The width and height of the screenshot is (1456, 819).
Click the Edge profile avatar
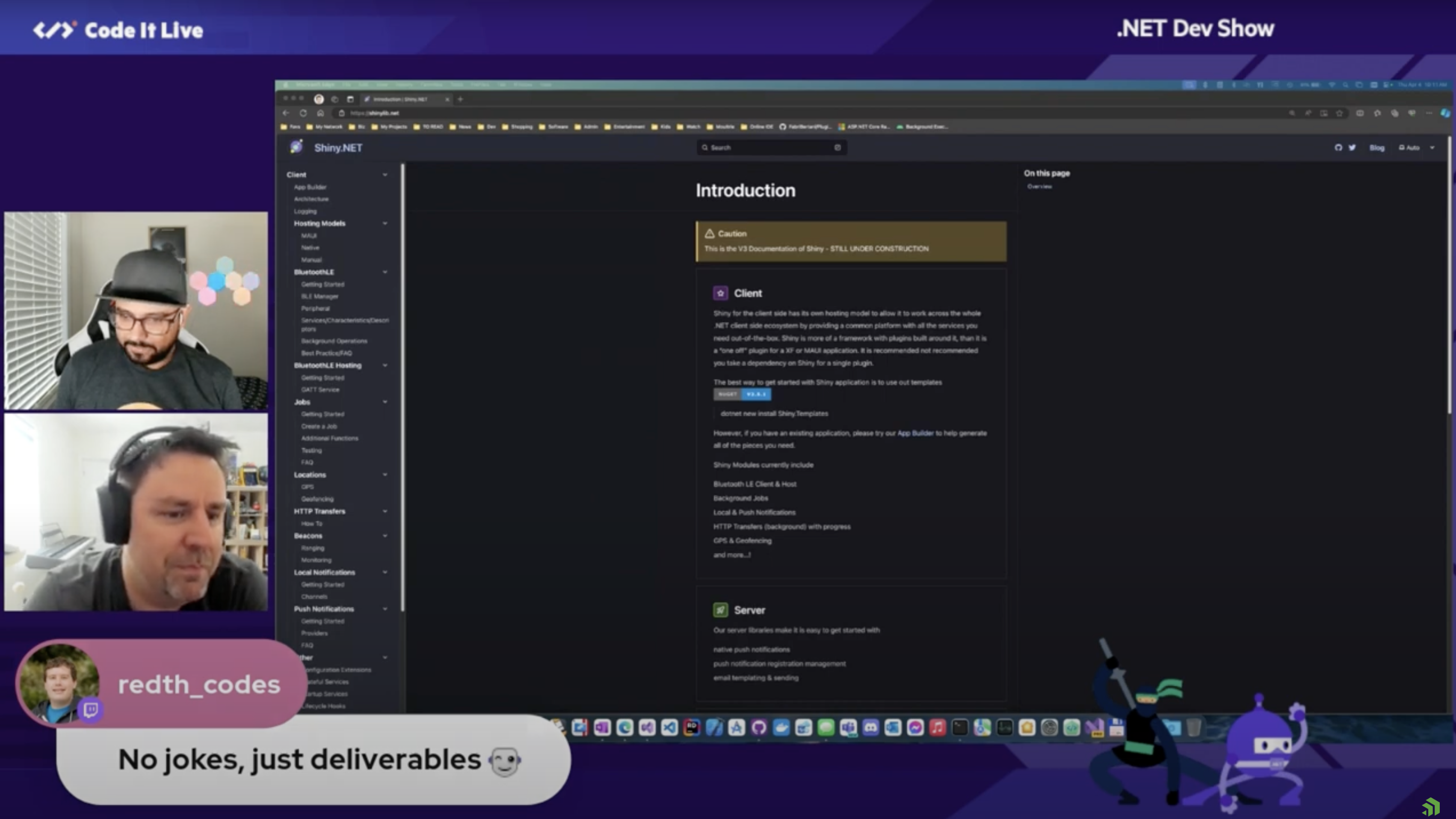tap(319, 99)
